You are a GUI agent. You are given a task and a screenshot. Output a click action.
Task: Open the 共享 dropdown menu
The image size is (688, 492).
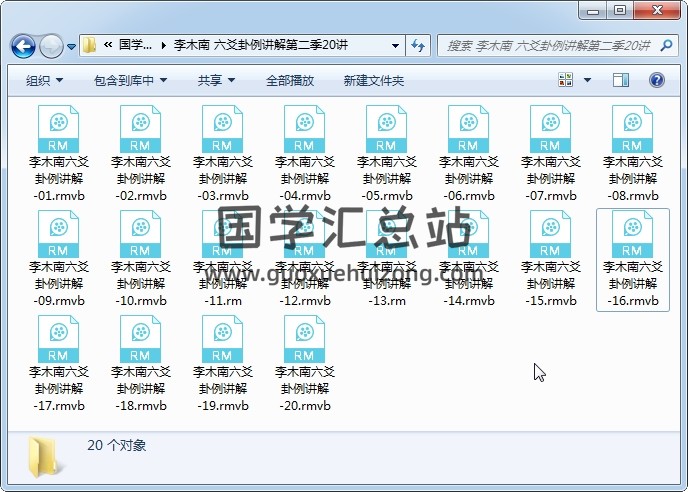pyautogui.click(x=216, y=80)
